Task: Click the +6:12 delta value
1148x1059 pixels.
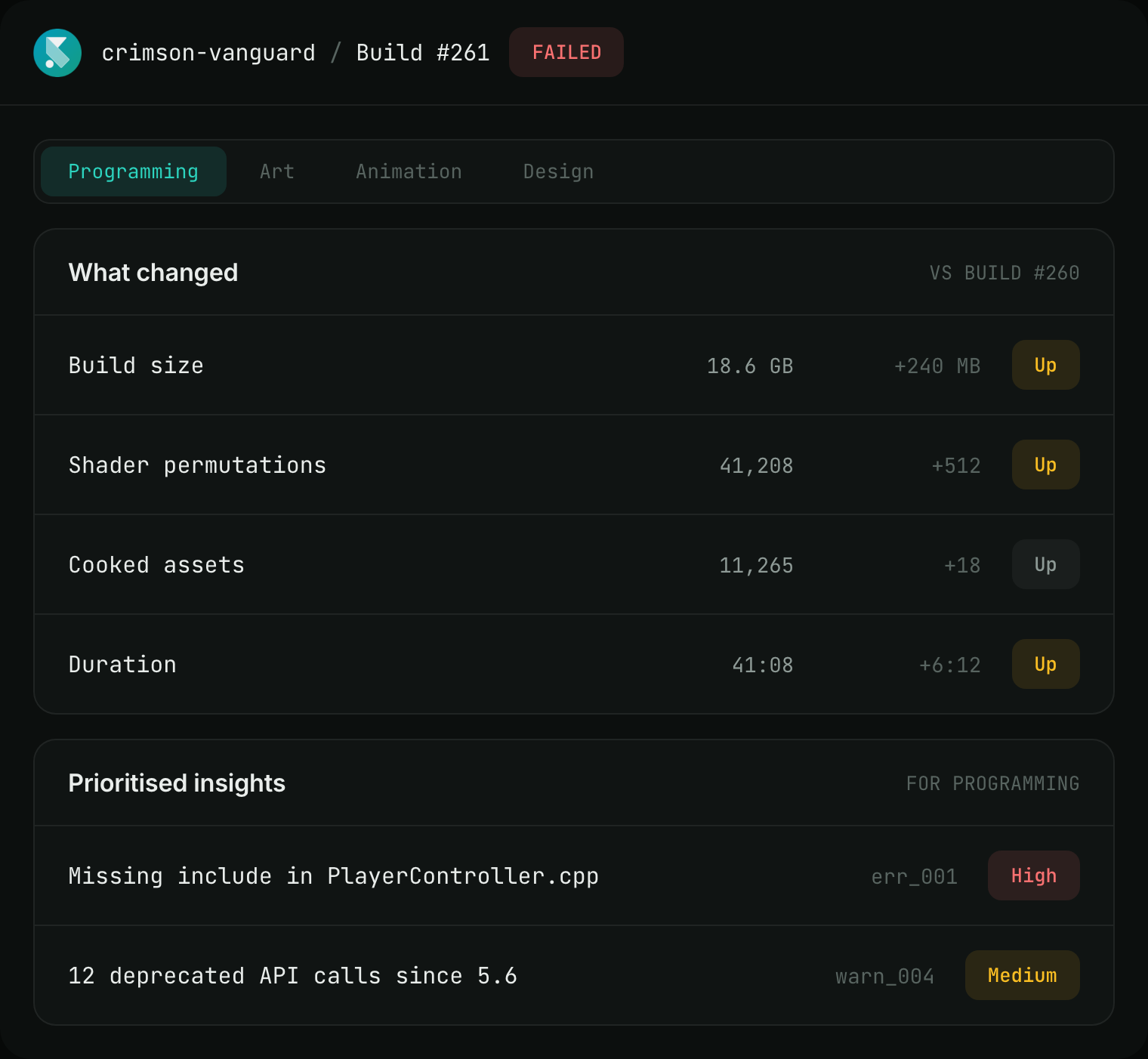Action: 950,665
